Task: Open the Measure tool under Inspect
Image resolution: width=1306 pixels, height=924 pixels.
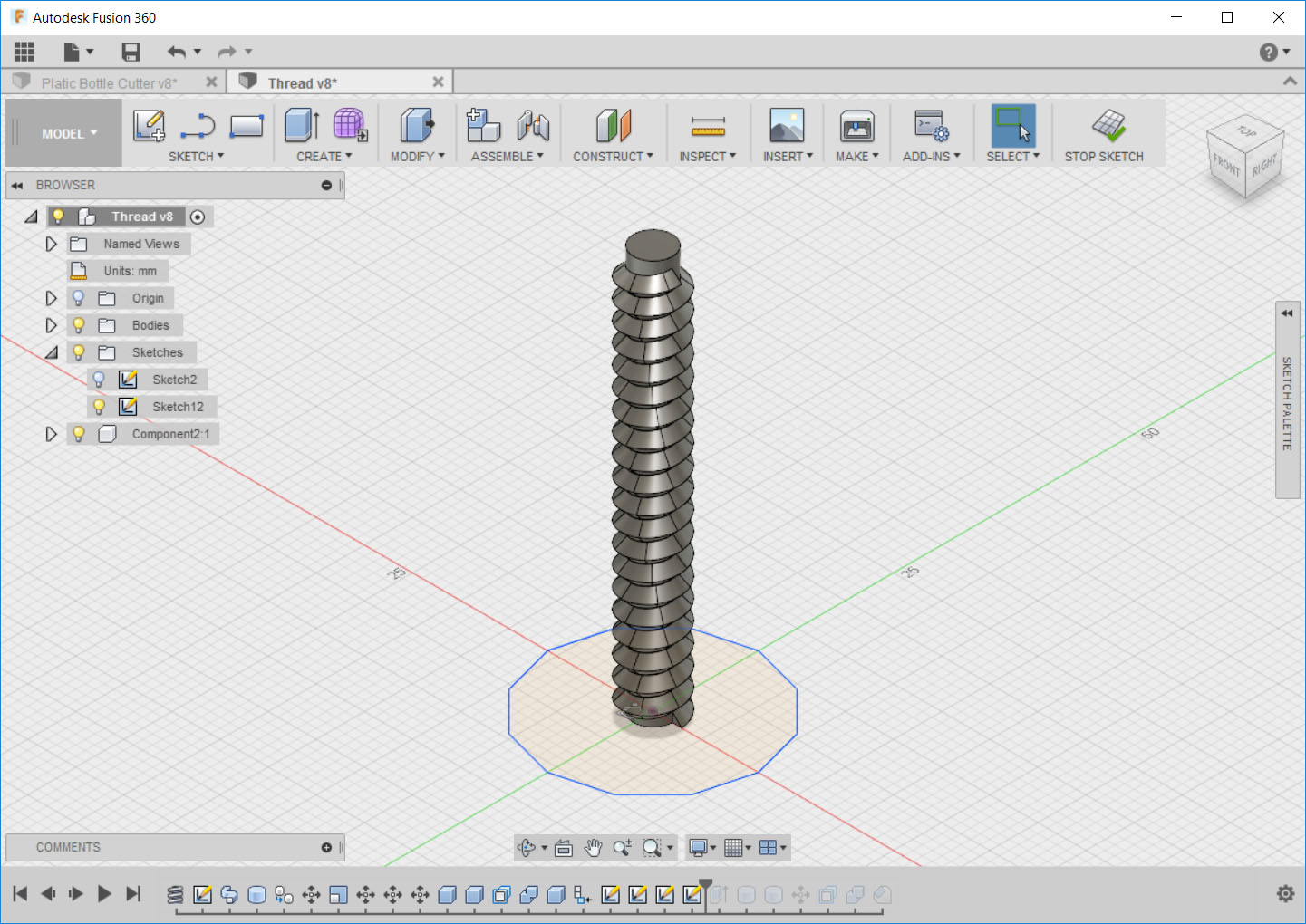Action: [707, 127]
